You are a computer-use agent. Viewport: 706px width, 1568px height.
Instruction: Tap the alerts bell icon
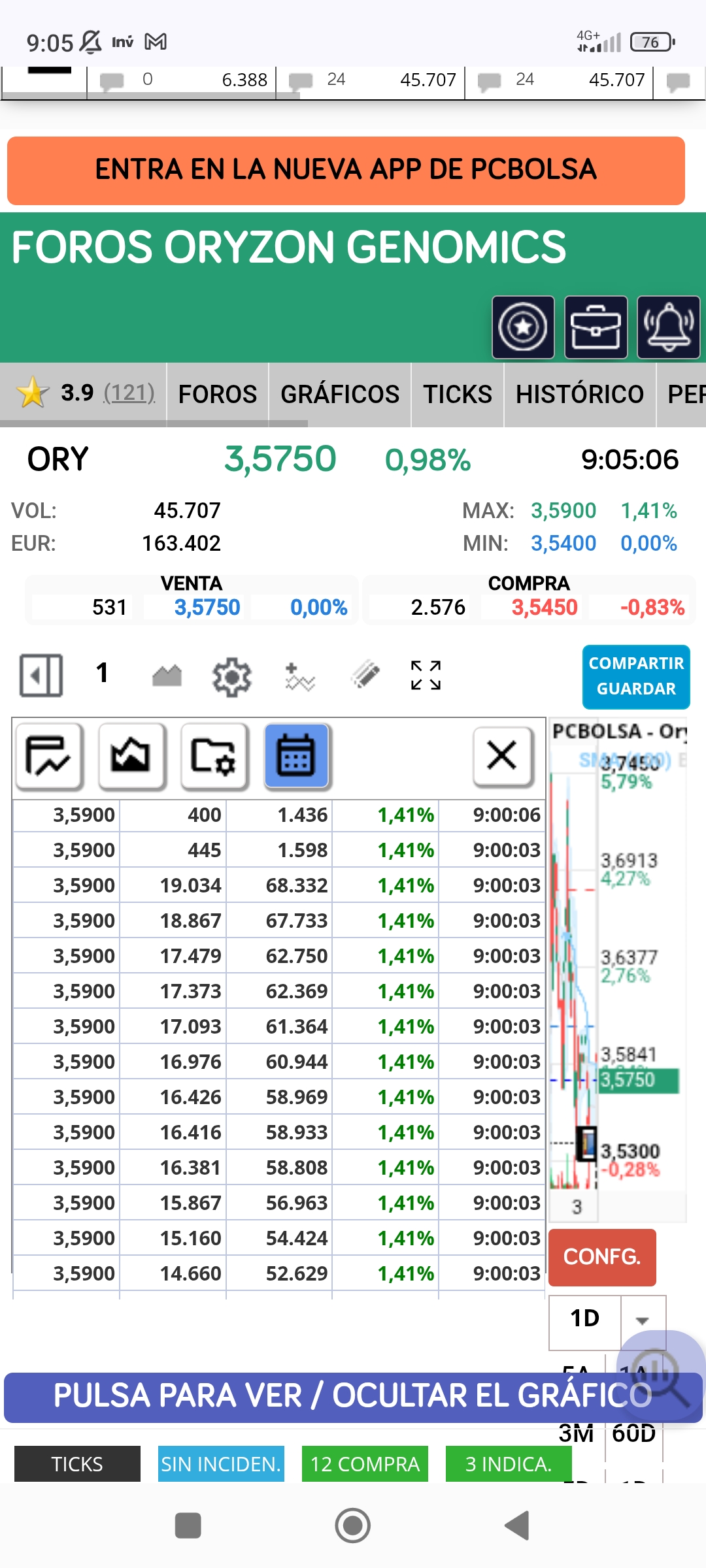(668, 327)
